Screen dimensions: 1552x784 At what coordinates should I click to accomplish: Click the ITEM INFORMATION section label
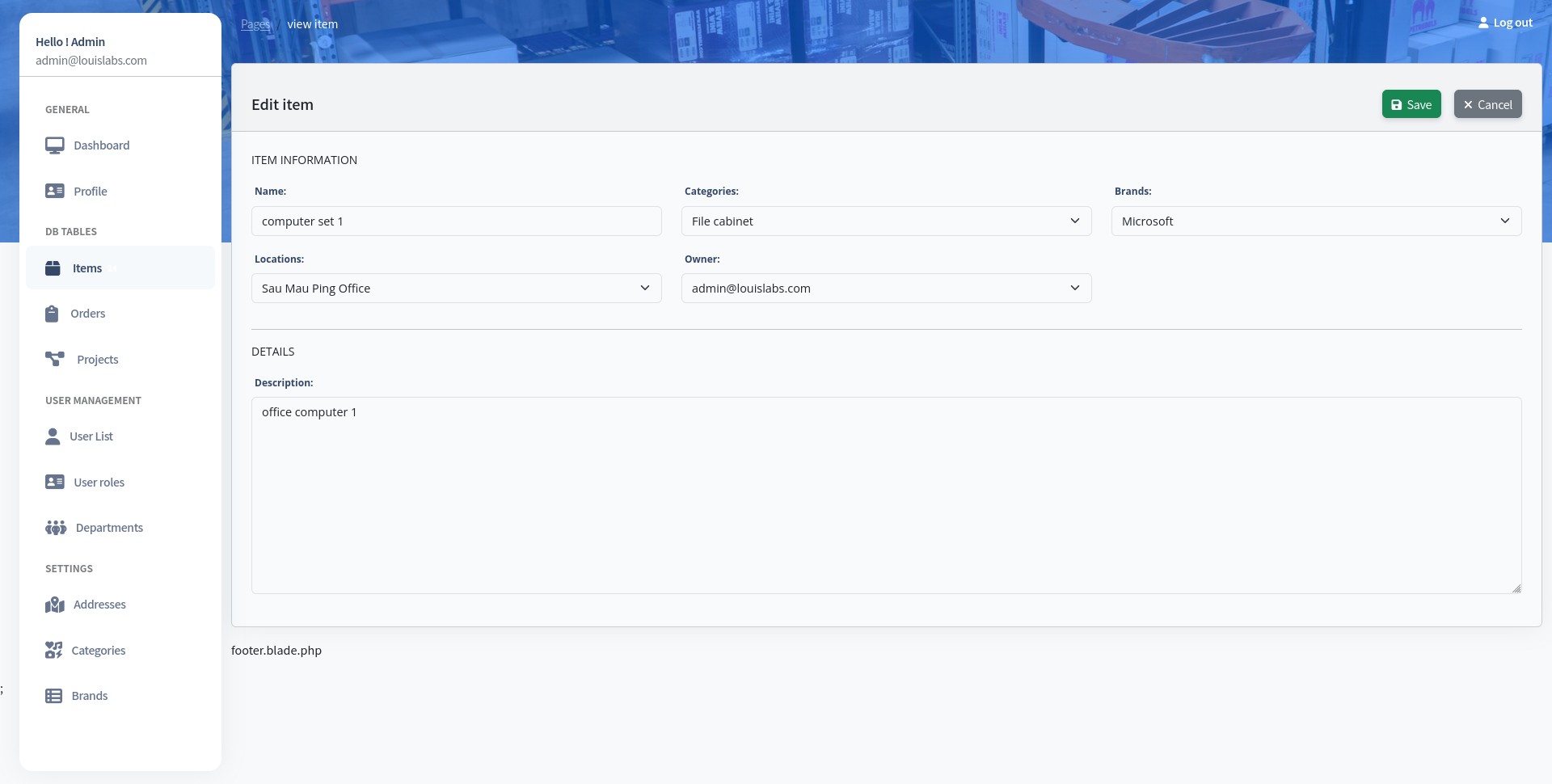pyautogui.click(x=304, y=160)
